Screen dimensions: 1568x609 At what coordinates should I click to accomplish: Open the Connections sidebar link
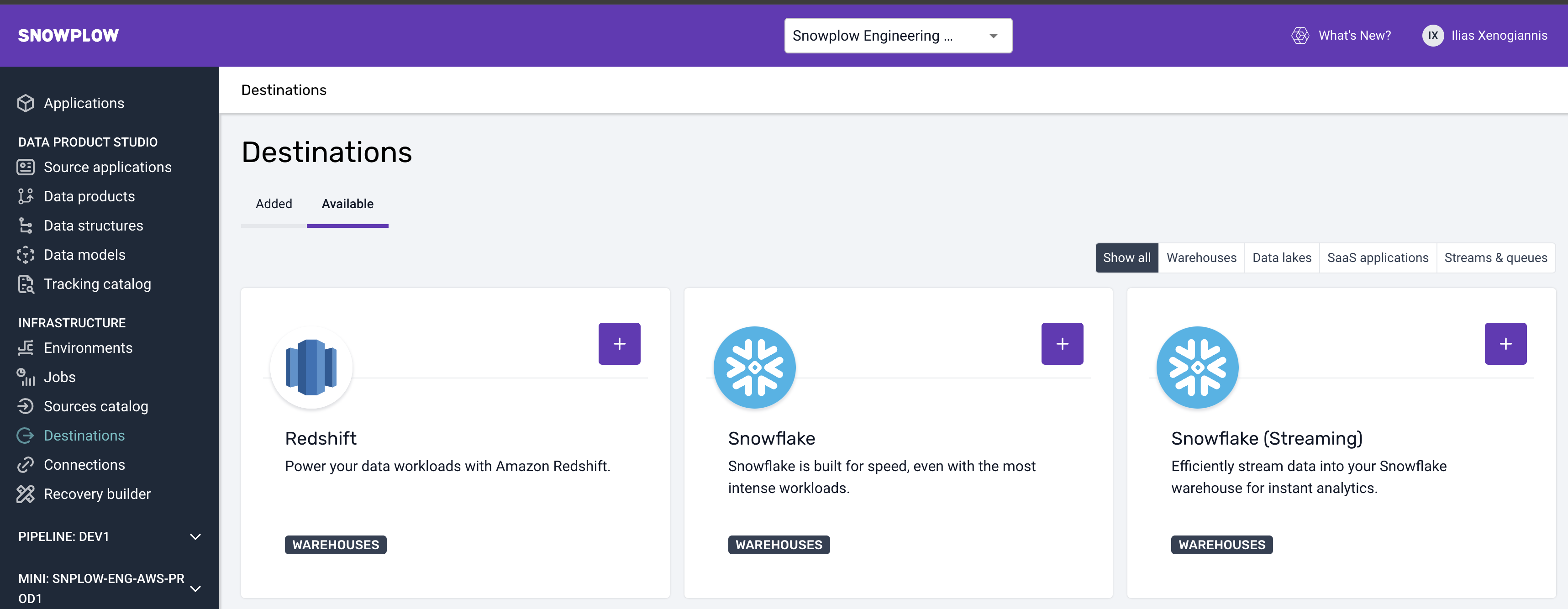[84, 465]
